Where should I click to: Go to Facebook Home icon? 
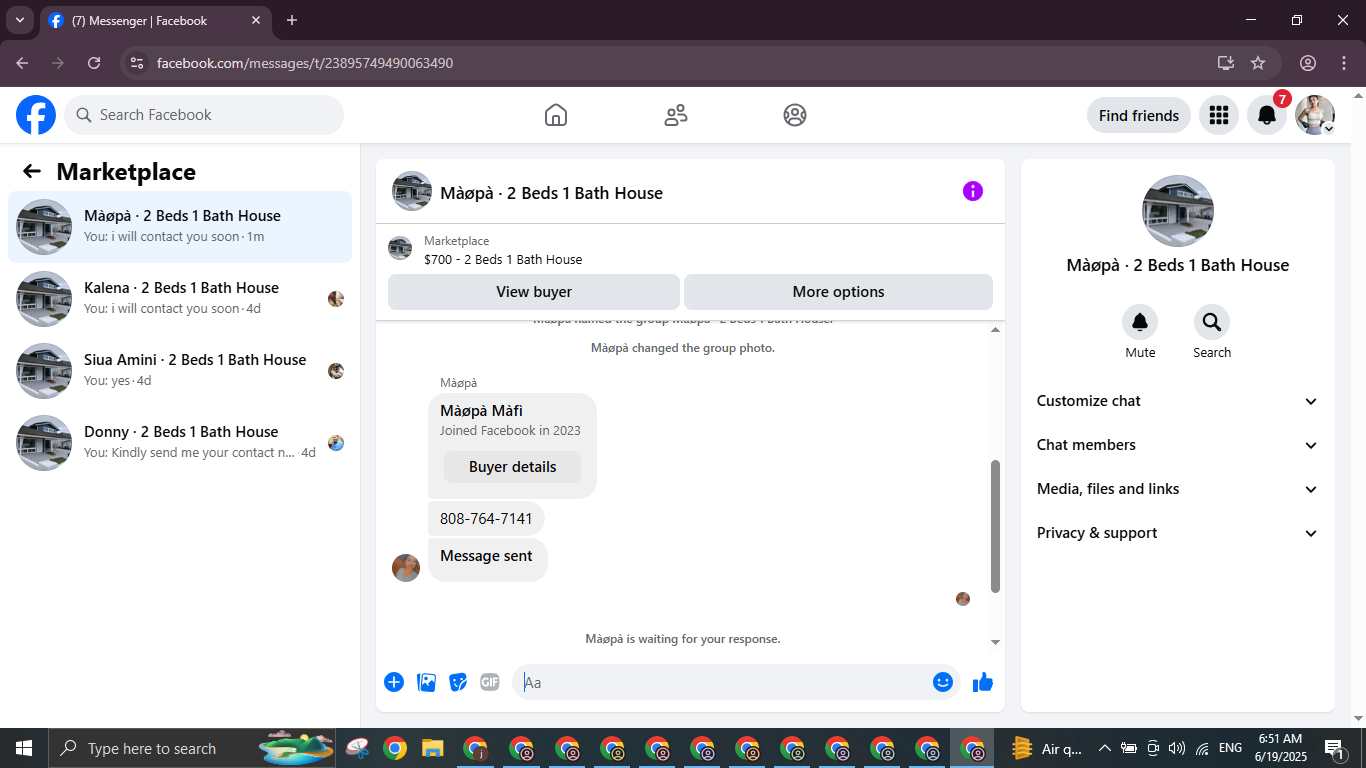tap(556, 115)
